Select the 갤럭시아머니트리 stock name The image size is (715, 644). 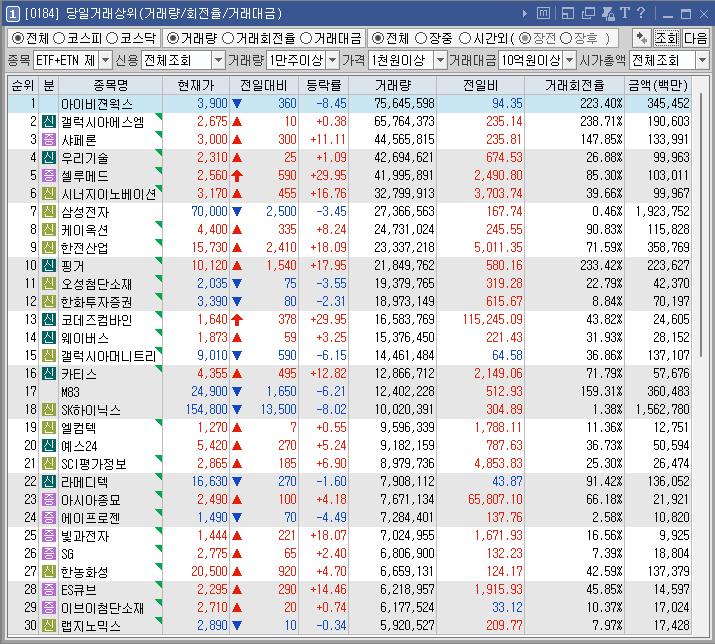[x=109, y=356]
